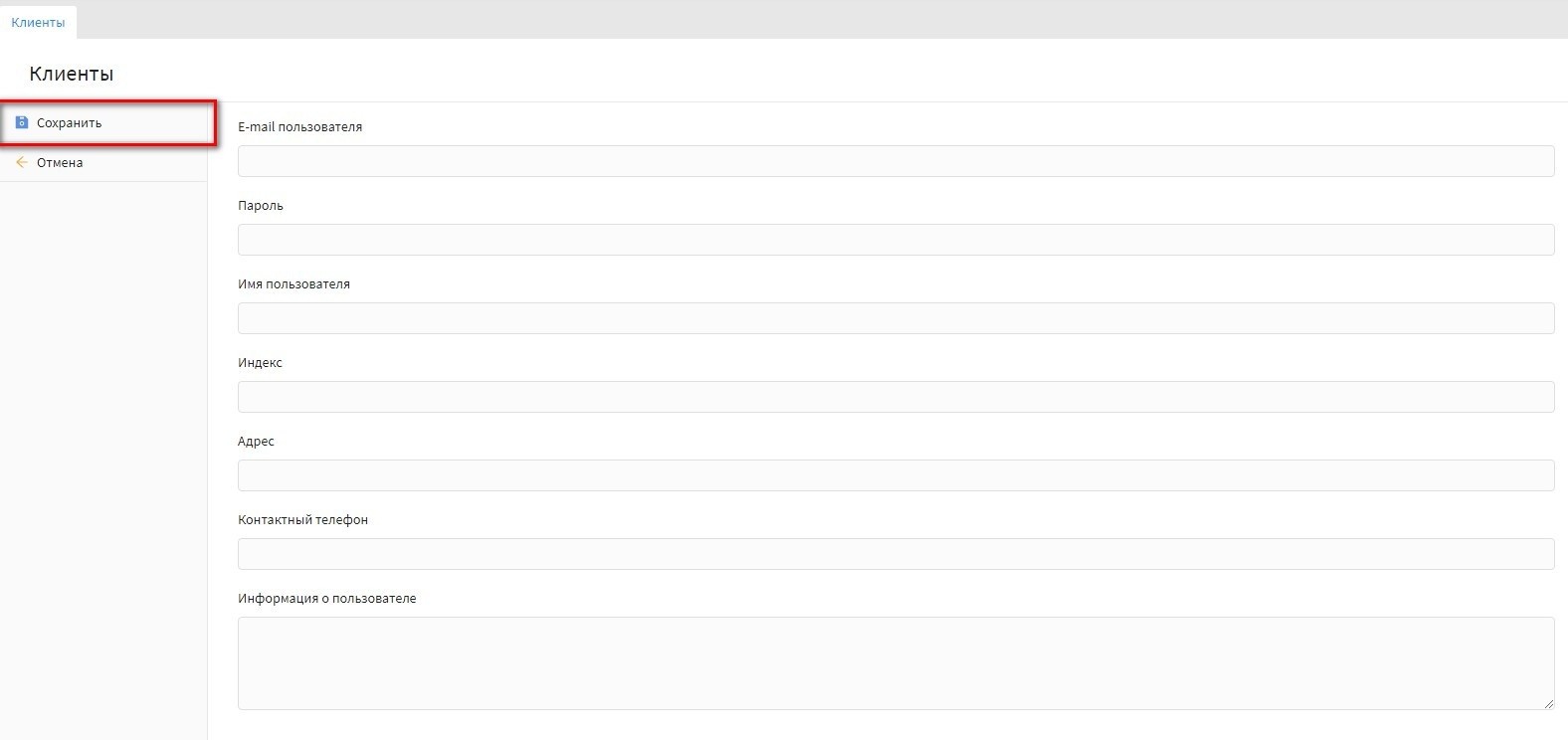
Task: Click the back arrow Cancel icon
Action: point(22,162)
